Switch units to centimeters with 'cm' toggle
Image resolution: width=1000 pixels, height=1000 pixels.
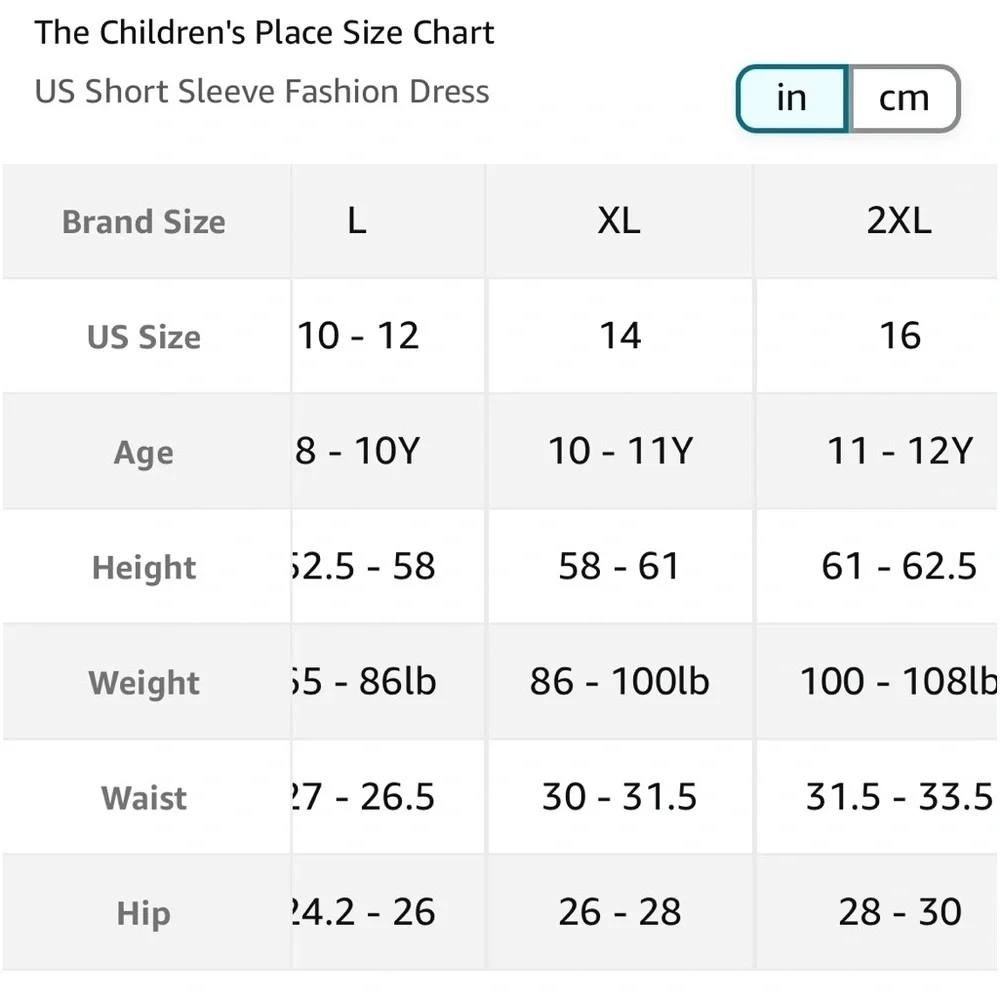[904, 98]
